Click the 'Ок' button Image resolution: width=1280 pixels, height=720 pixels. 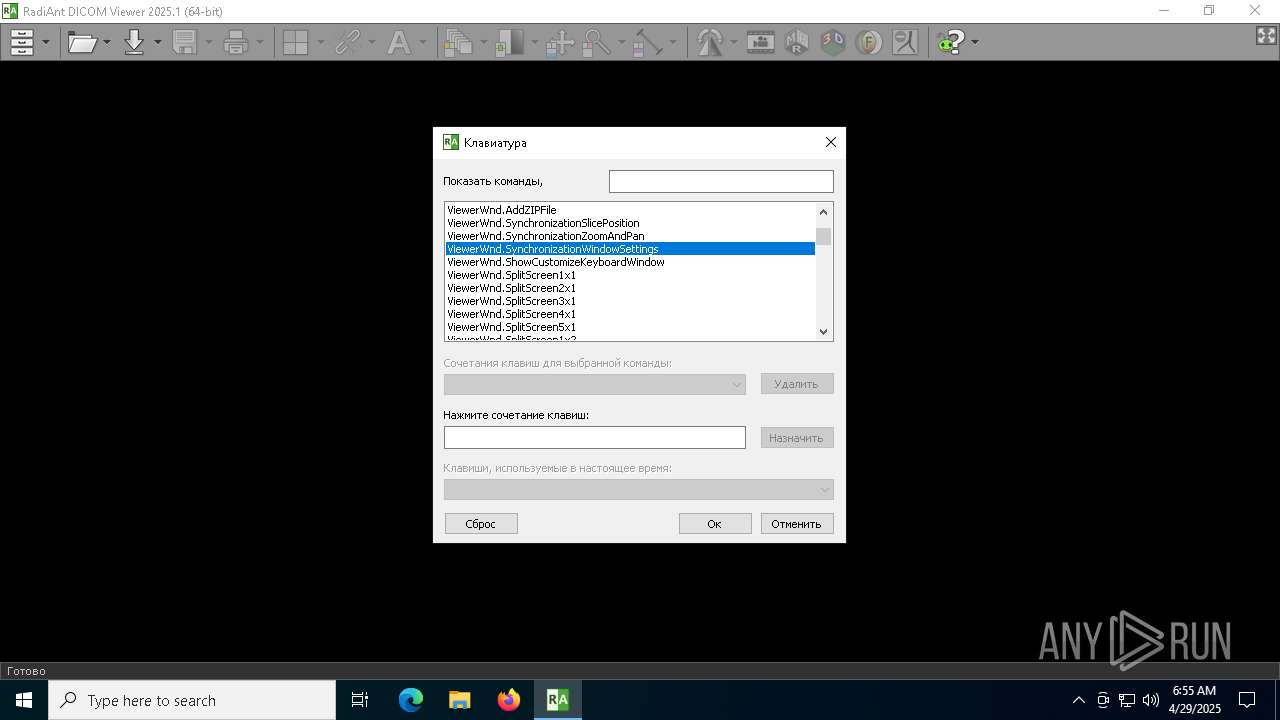click(x=715, y=523)
